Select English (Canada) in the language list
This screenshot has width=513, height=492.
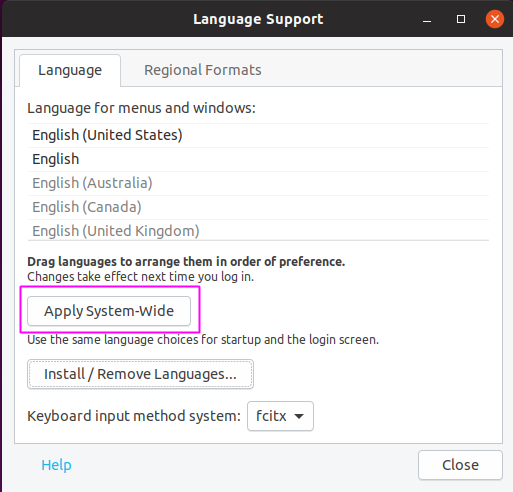click(258, 207)
